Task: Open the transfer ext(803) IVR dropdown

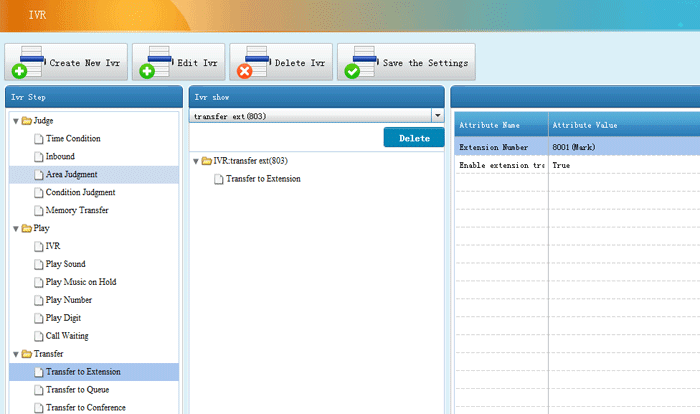Action: 437,116
